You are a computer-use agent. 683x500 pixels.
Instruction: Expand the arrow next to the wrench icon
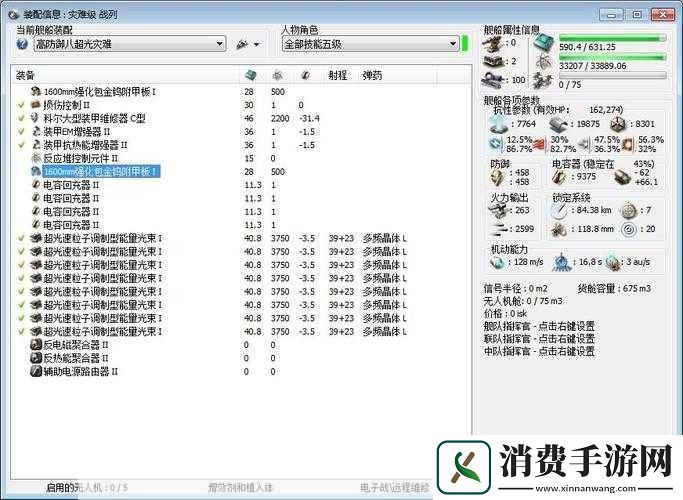click(257, 45)
